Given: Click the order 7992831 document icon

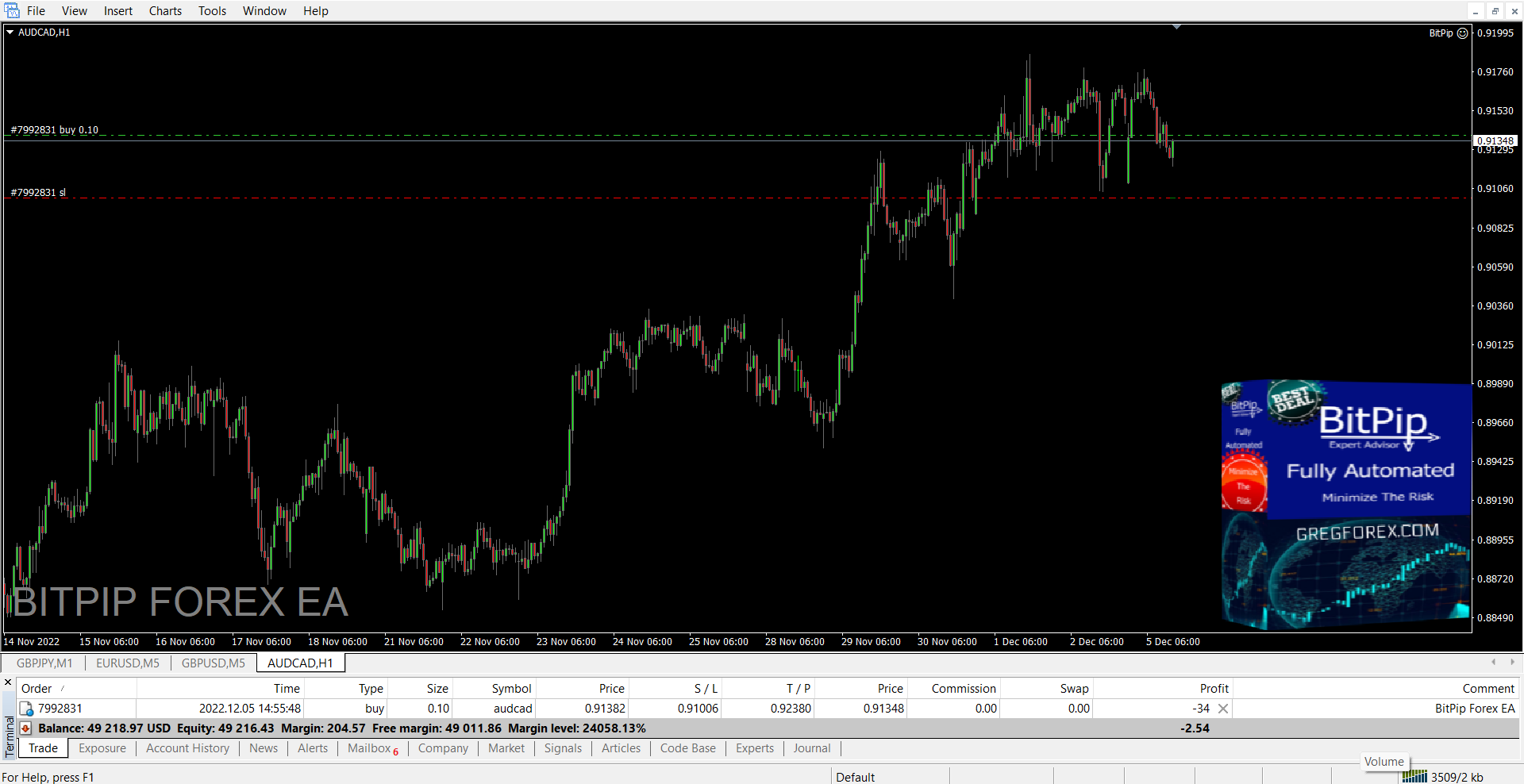Looking at the screenshot, I should pyautogui.click(x=27, y=709).
